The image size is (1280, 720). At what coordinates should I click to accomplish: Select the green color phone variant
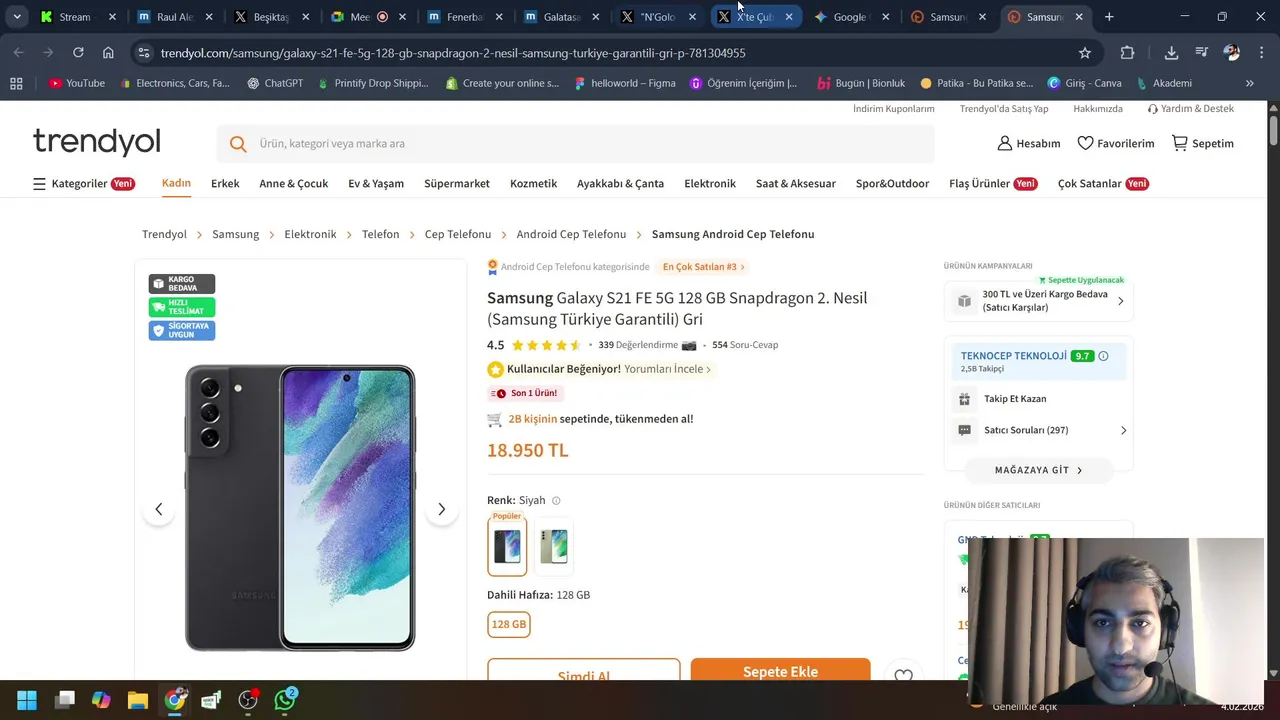(x=553, y=546)
